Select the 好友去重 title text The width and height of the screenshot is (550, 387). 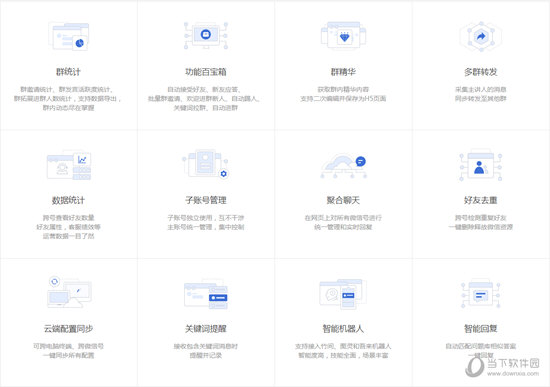pyautogui.click(x=481, y=200)
